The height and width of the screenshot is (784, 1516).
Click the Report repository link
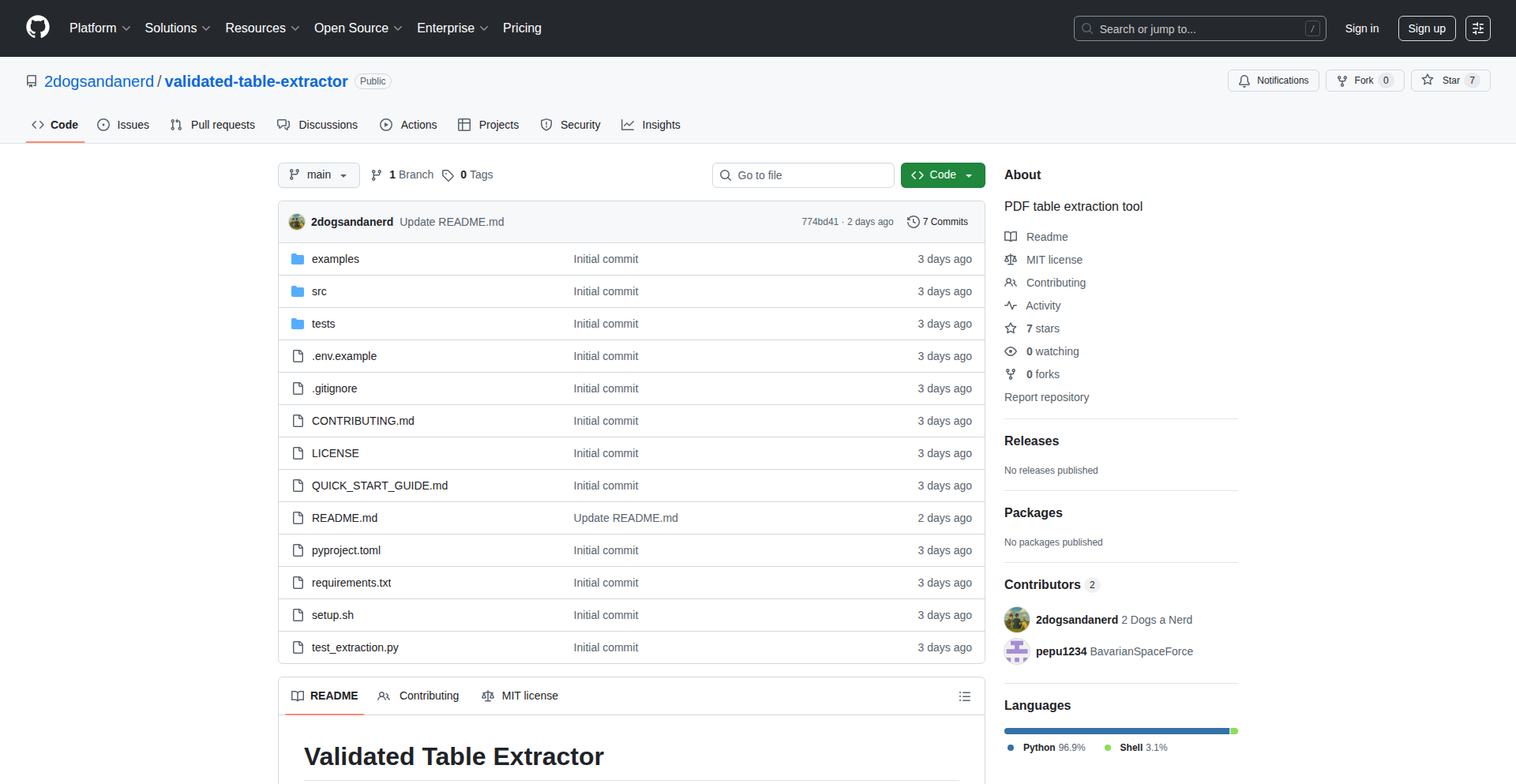[x=1046, y=397]
